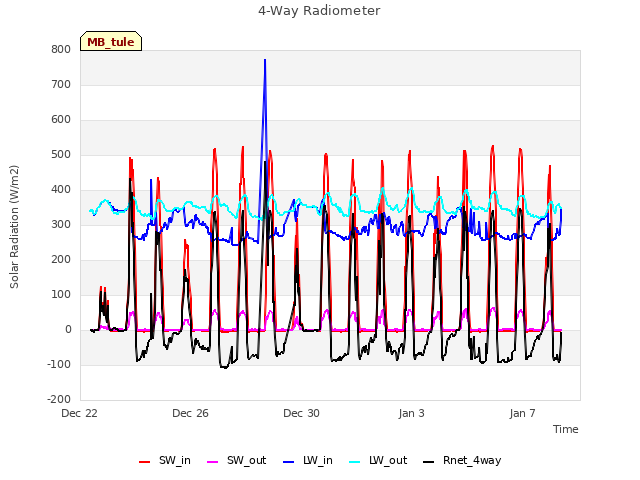Click the cyan LW_out legend color marker
The height and width of the screenshot is (480, 640).
coord(355,462)
